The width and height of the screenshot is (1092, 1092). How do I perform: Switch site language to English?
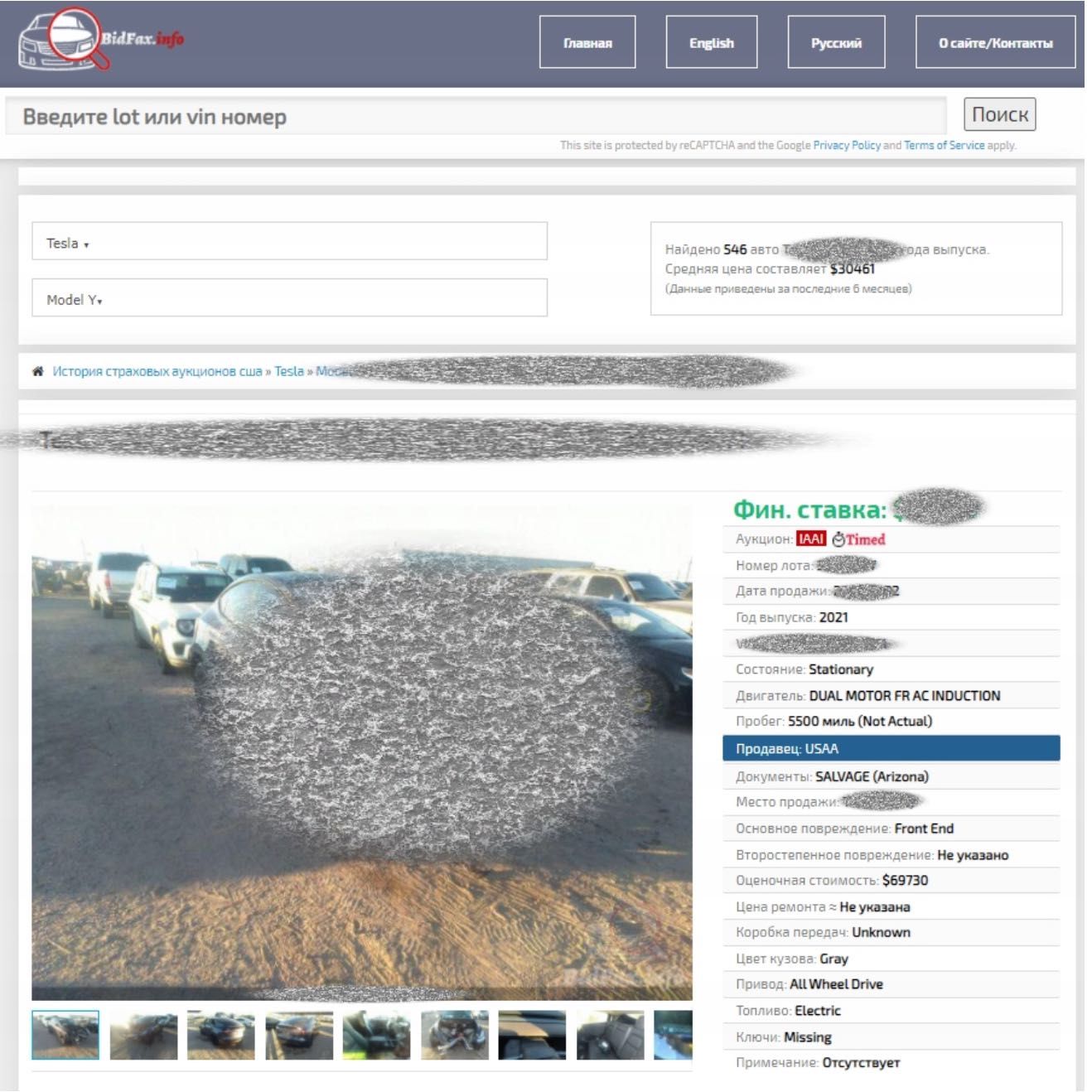(712, 42)
